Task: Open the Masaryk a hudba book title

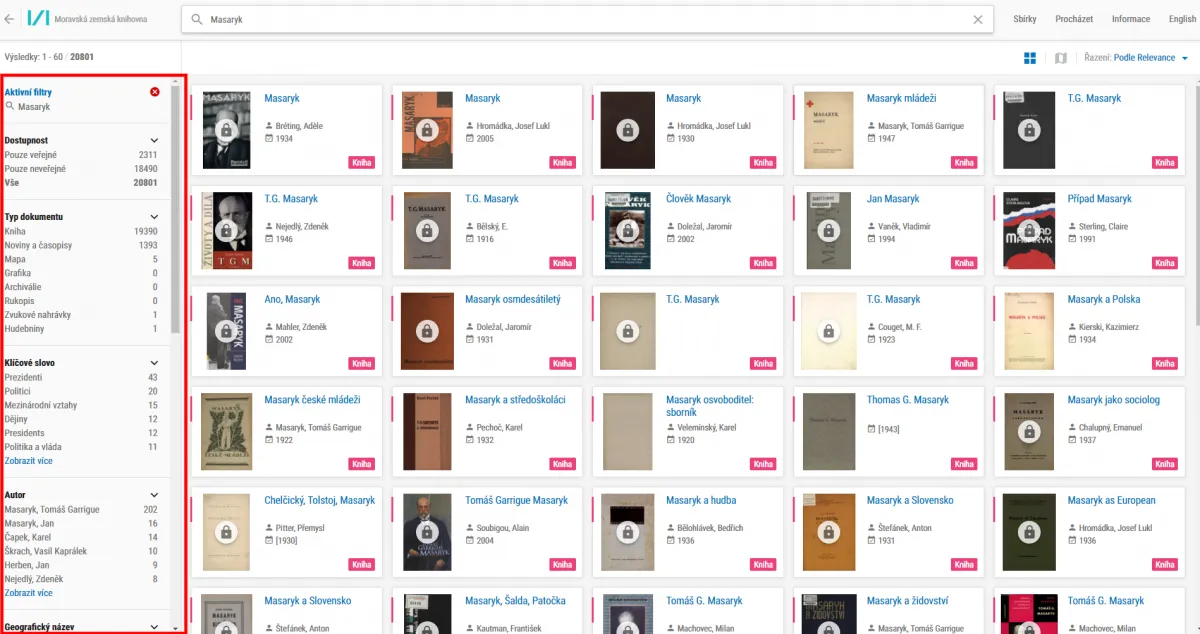Action: click(700, 500)
